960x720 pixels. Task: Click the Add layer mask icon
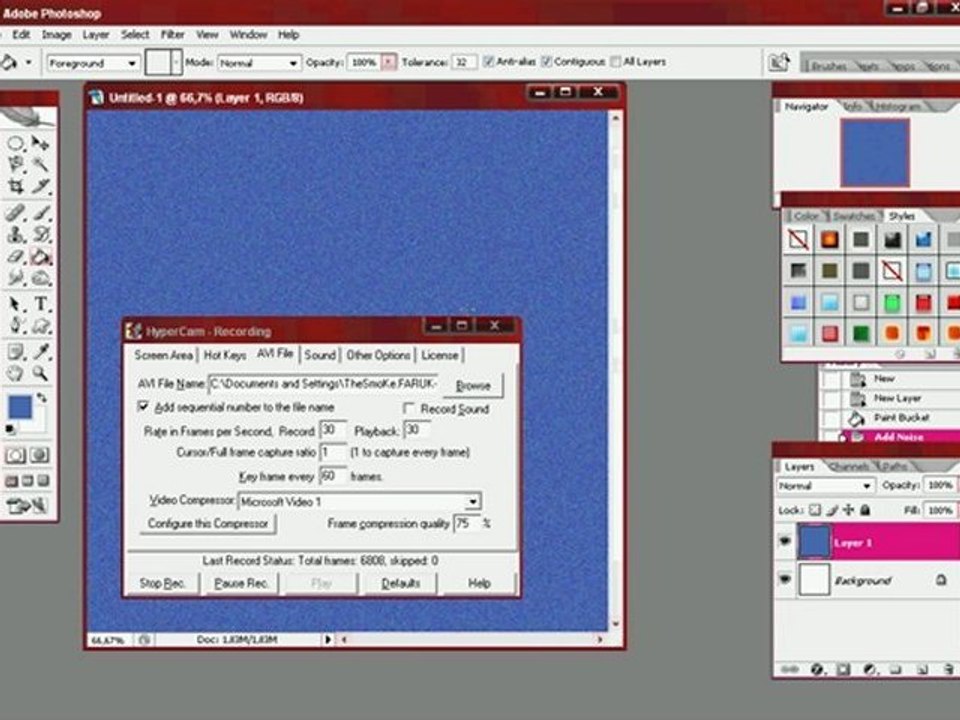click(843, 669)
